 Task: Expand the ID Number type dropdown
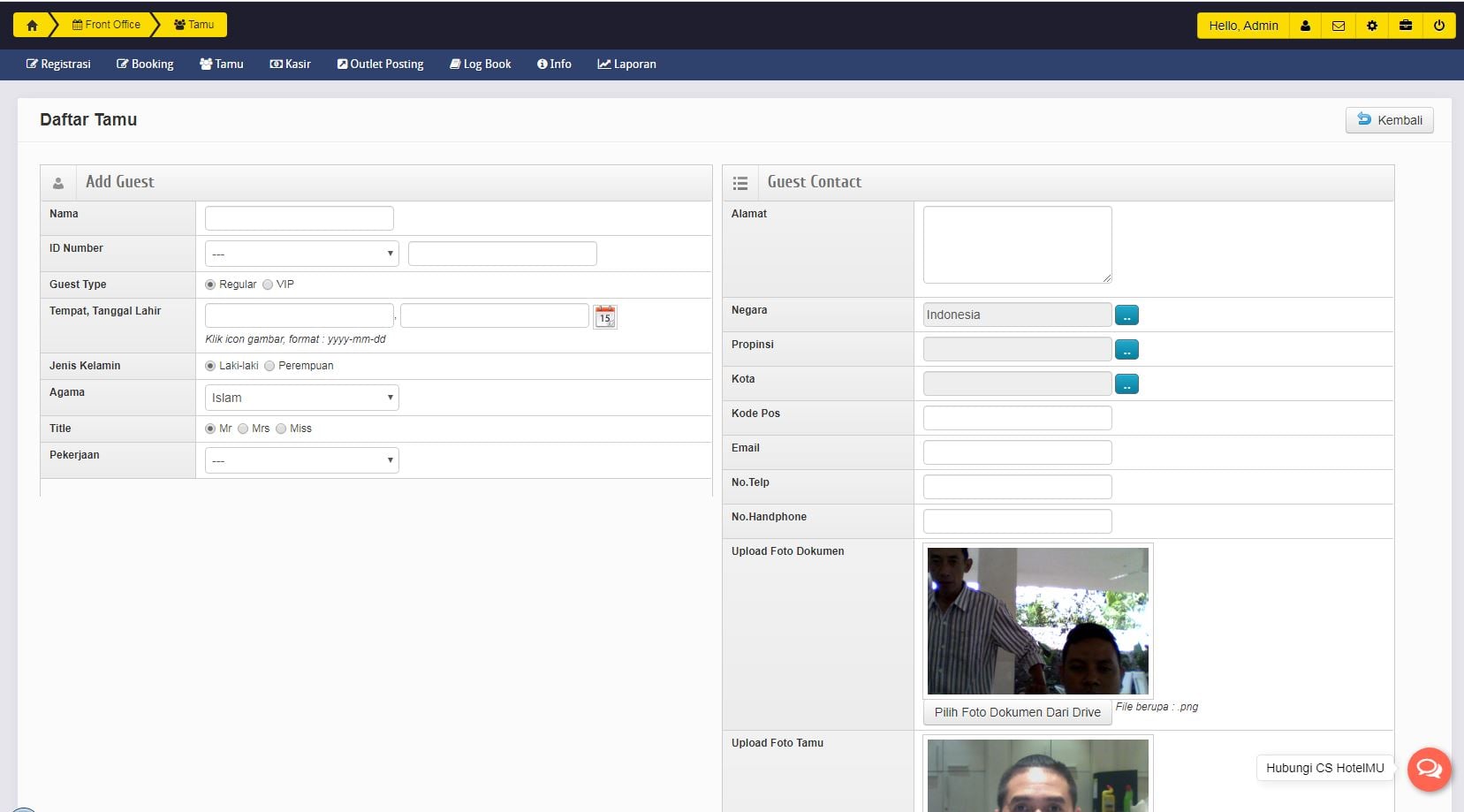pyautogui.click(x=301, y=254)
